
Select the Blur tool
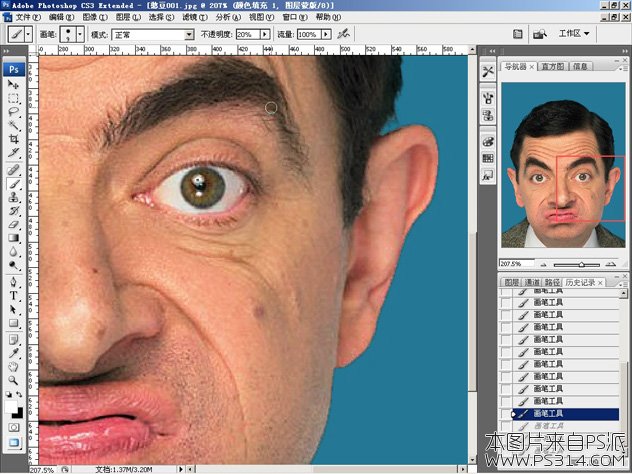click(x=14, y=252)
